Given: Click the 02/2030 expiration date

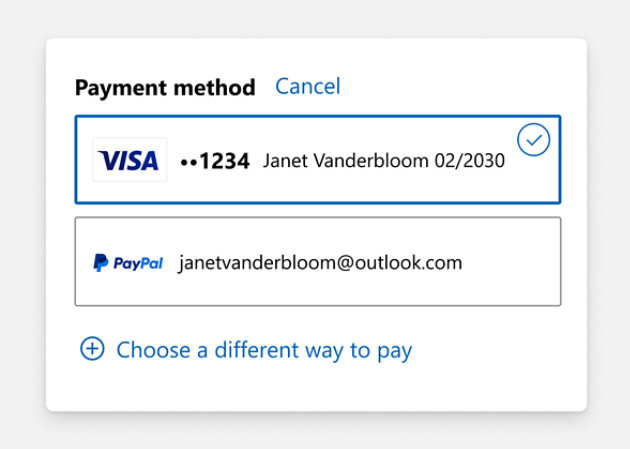Looking at the screenshot, I should point(469,161).
